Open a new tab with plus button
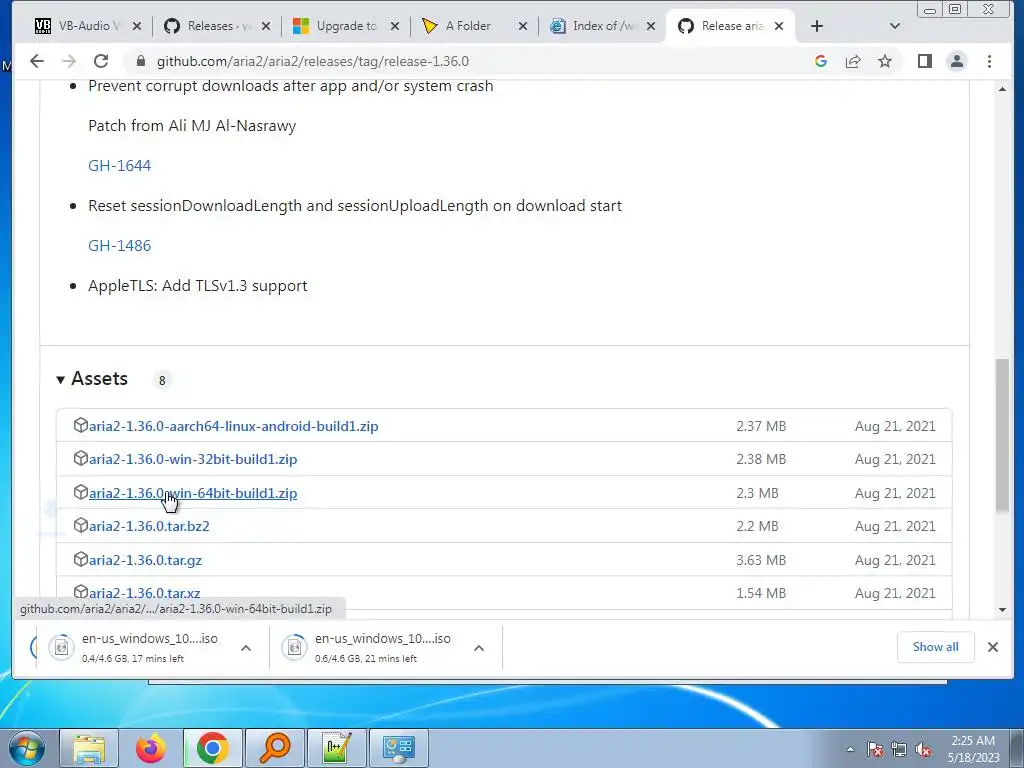This screenshot has height=768, width=1024. [x=816, y=26]
